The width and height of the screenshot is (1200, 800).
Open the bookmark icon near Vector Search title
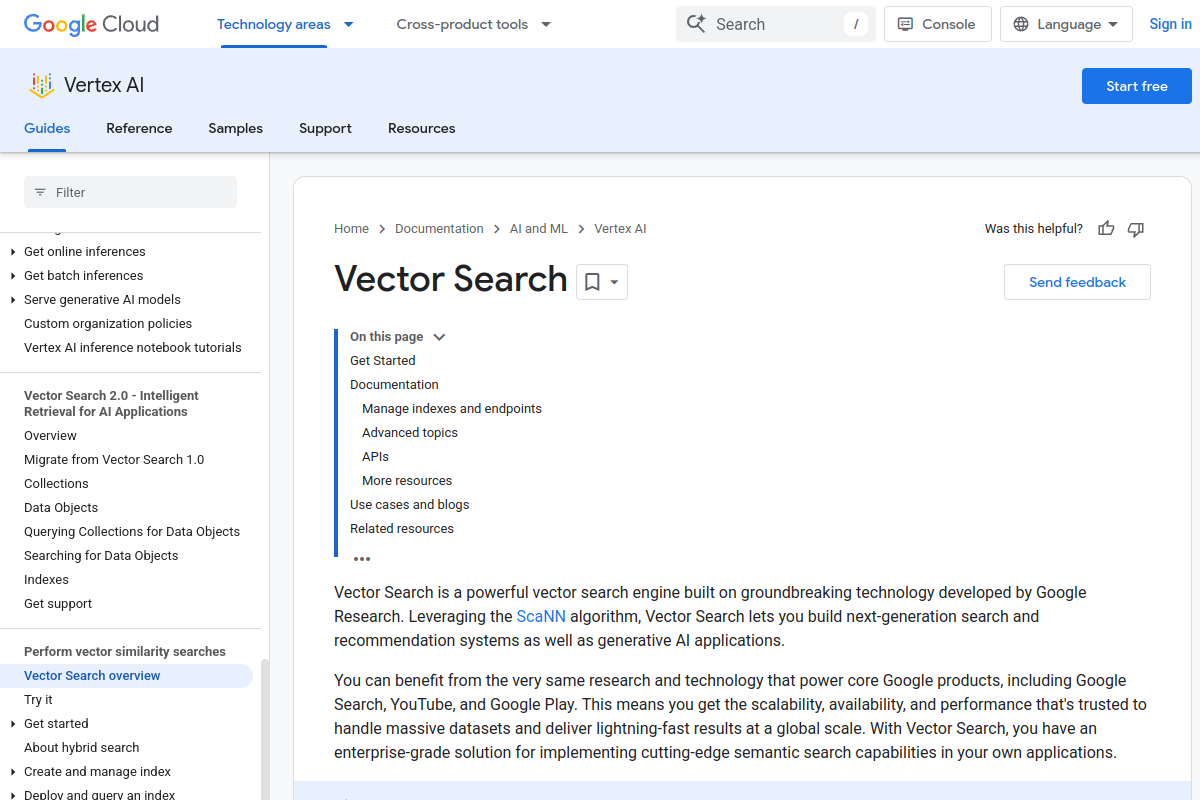(591, 282)
